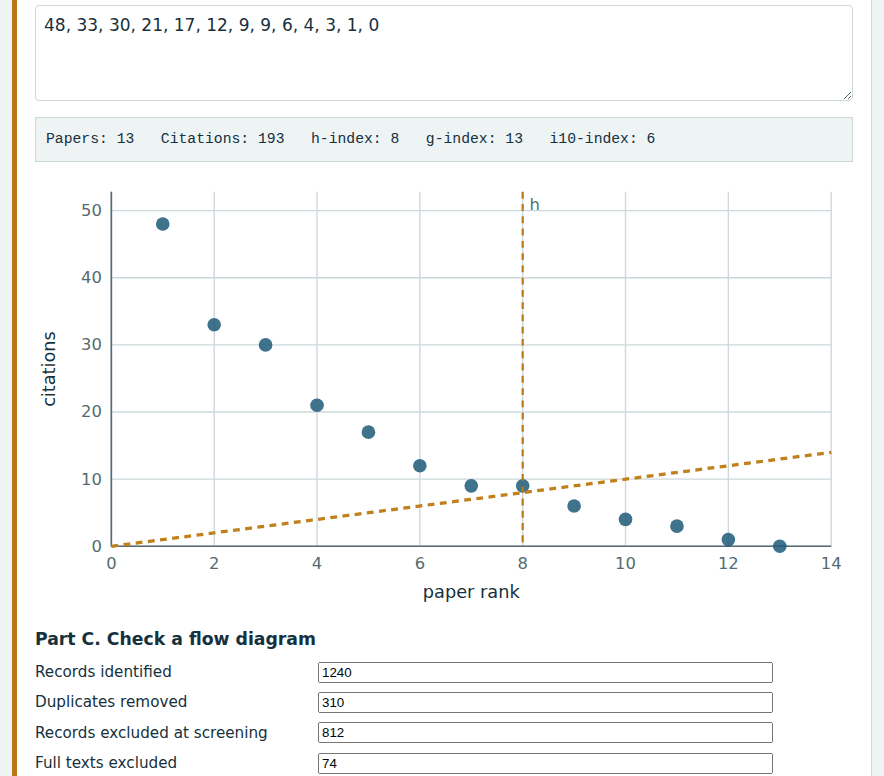Click the 'Duplicates removed' label
884x776 pixels.
(111, 702)
